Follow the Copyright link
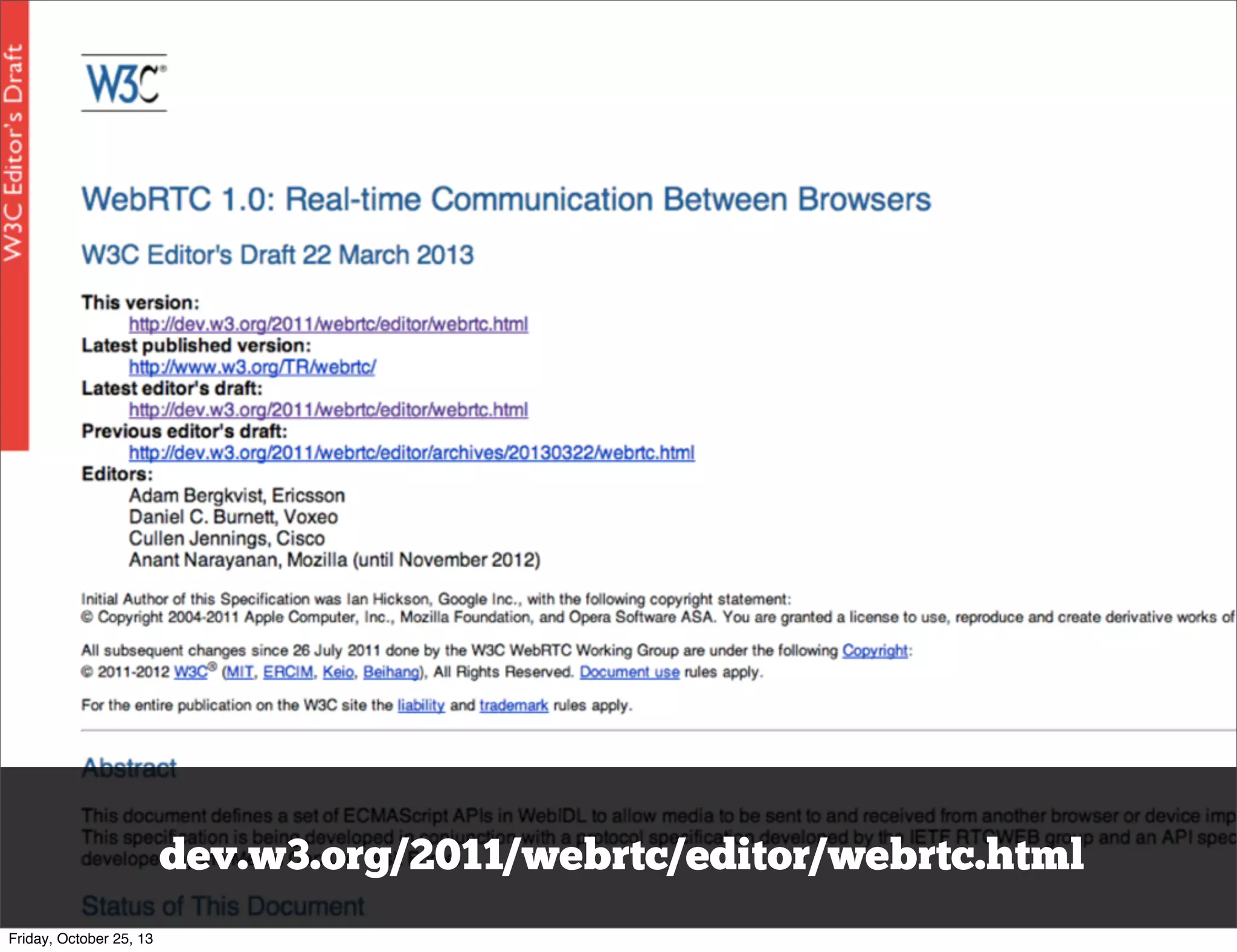The height and width of the screenshot is (952, 1237). click(x=875, y=651)
